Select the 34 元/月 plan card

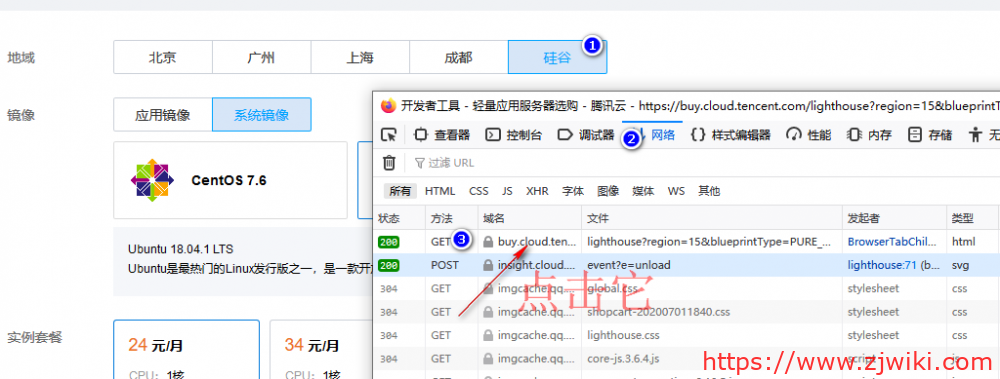click(321, 350)
